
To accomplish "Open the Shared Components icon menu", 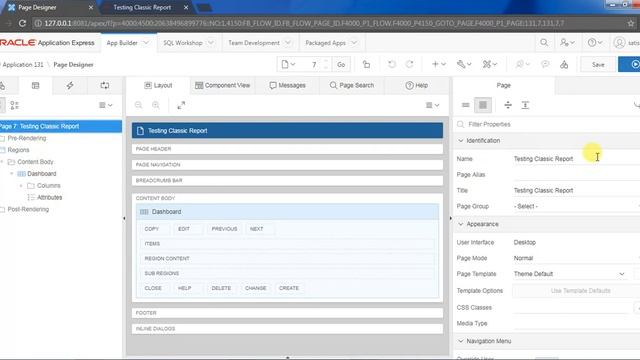I will click(489, 64).
